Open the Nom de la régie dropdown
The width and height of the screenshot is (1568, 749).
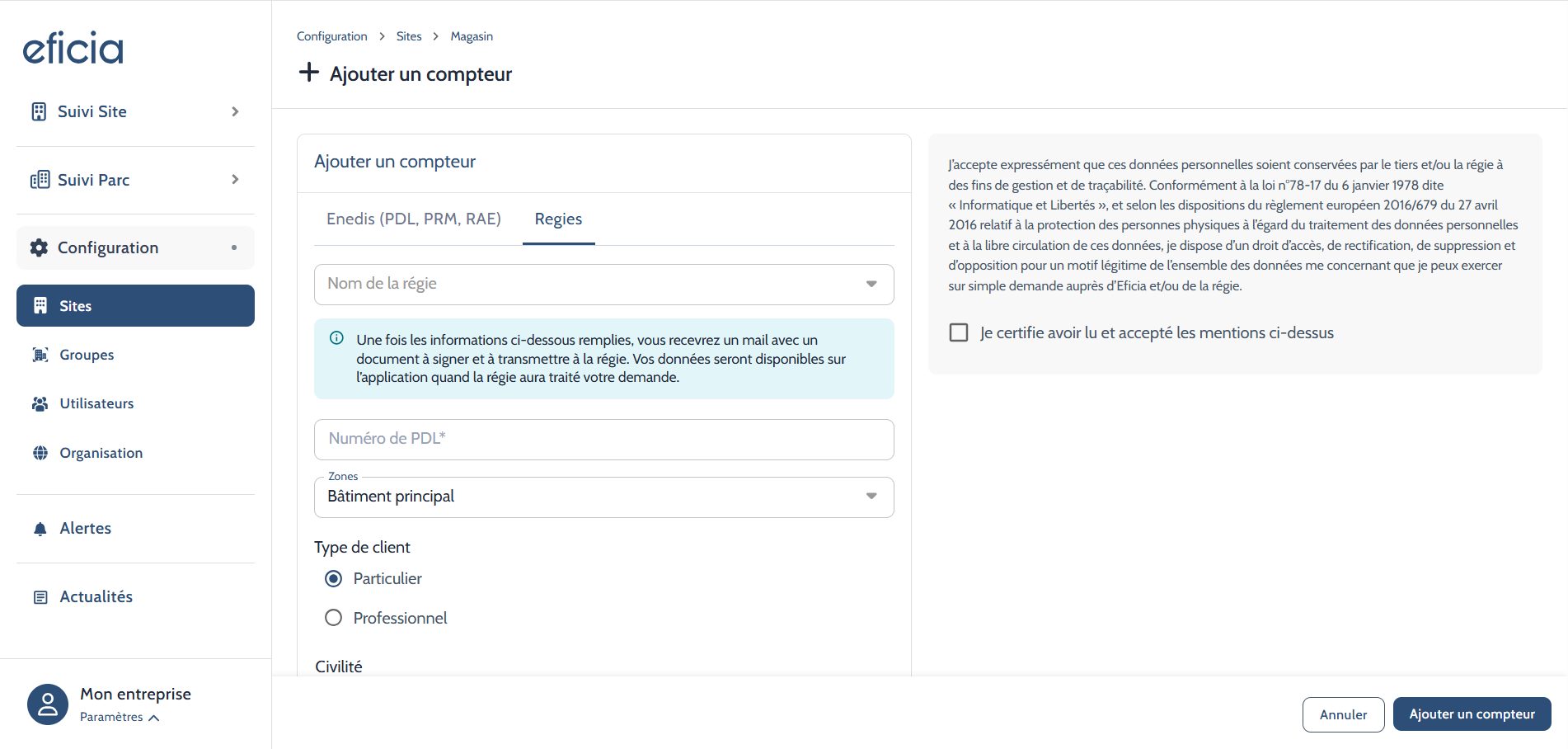click(603, 285)
